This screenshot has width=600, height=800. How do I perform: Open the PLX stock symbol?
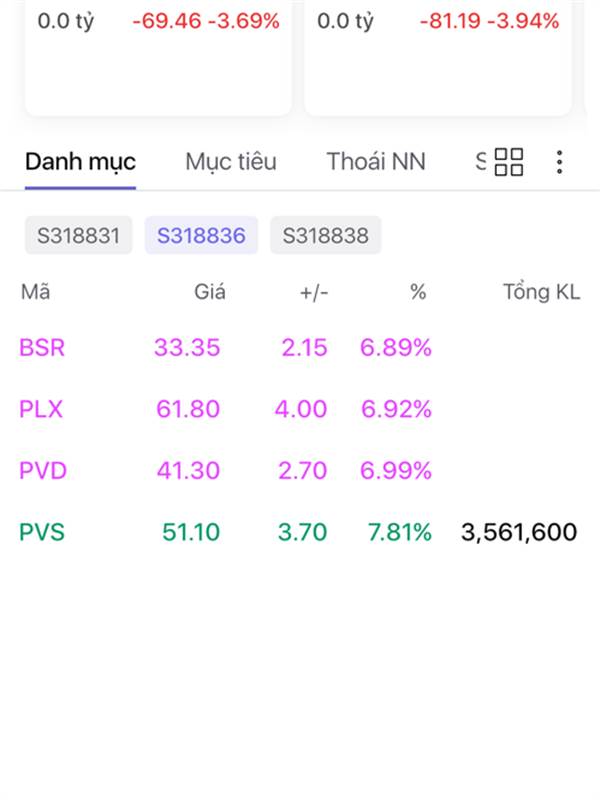click(41, 409)
